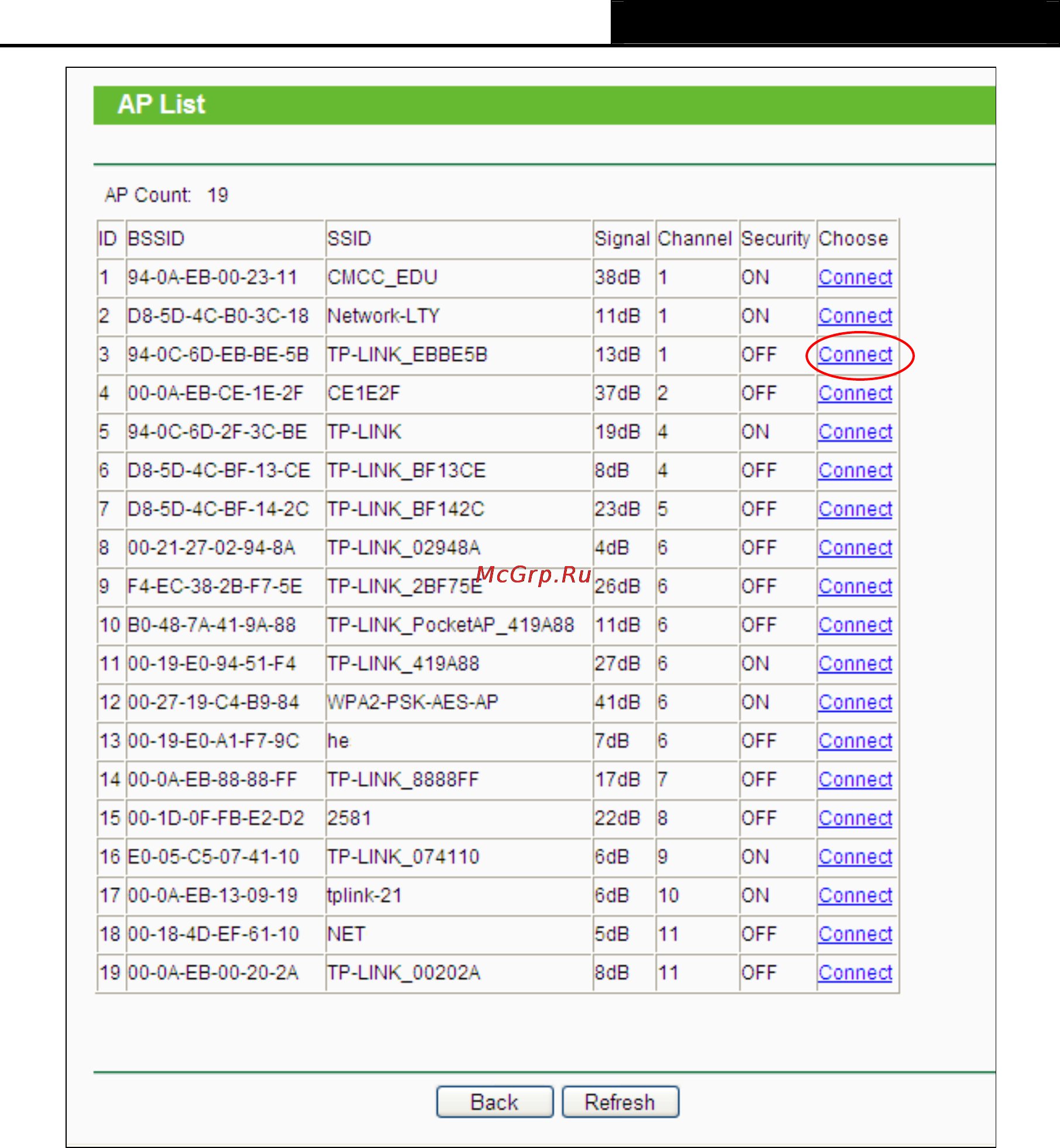The image size is (1060, 1148).
Task: Click the AP Count value 19
Action: click(218, 195)
